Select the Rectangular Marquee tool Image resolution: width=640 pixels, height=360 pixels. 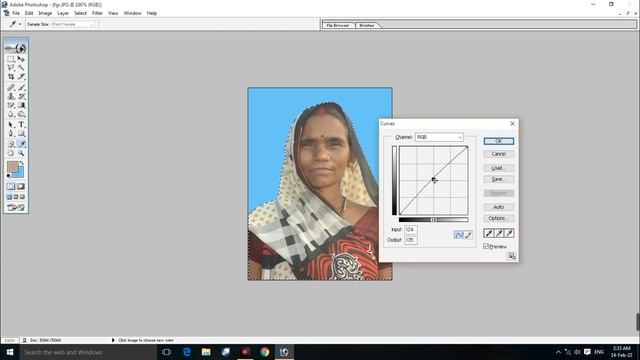11,59
